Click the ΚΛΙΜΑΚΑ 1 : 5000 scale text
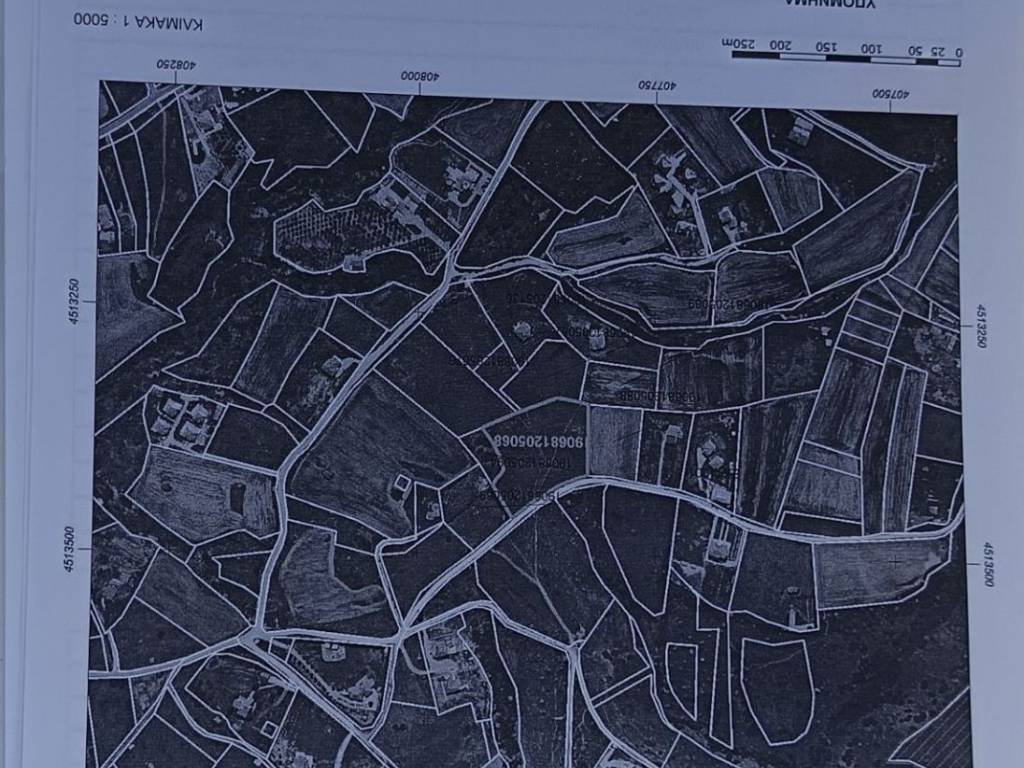This screenshot has height=768, width=1024. click(137, 22)
